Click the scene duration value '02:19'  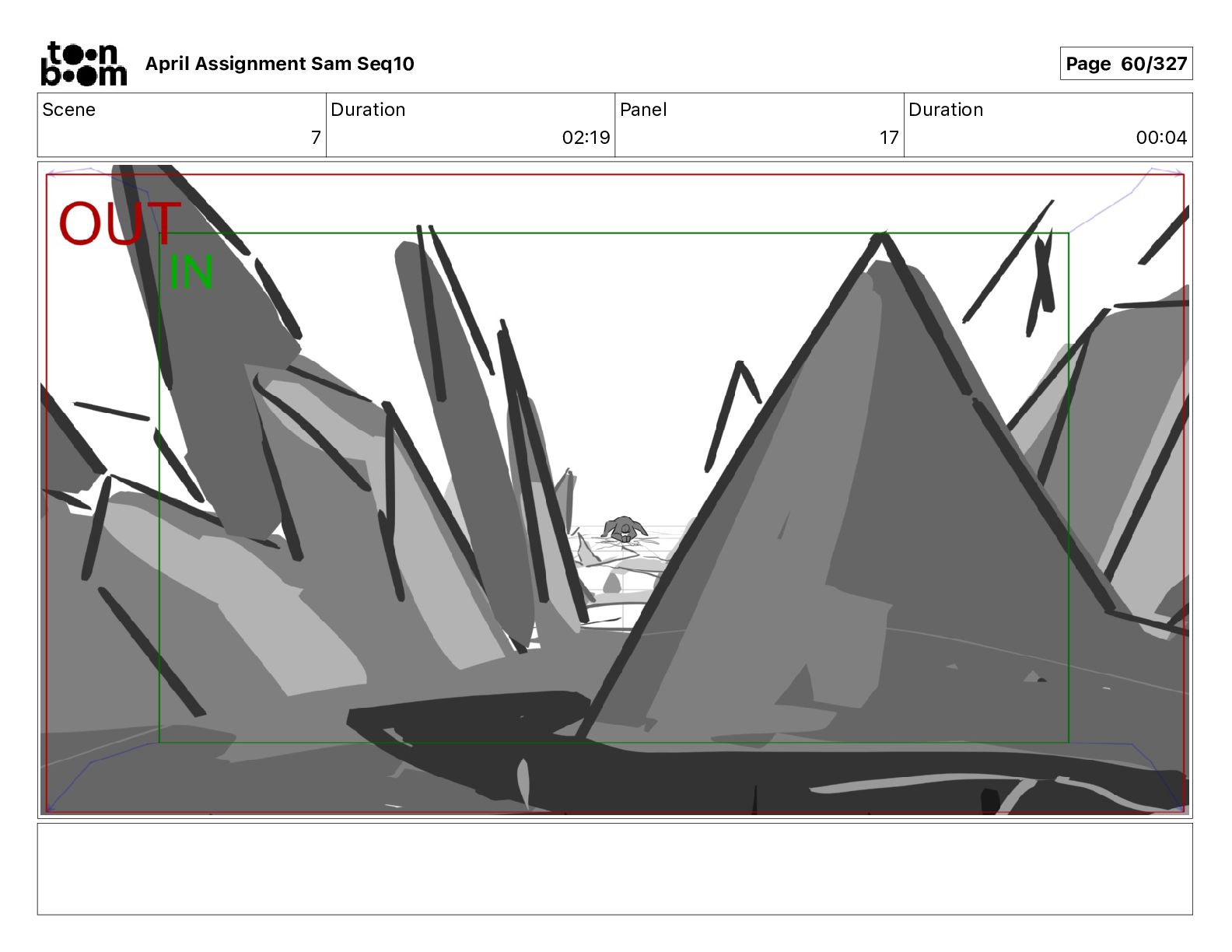click(x=586, y=138)
